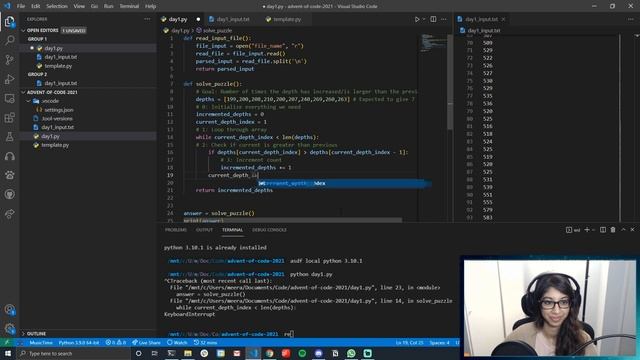This screenshot has width=640, height=360.
Task: Open the headphones Music Time view
Action: [9, 156]
